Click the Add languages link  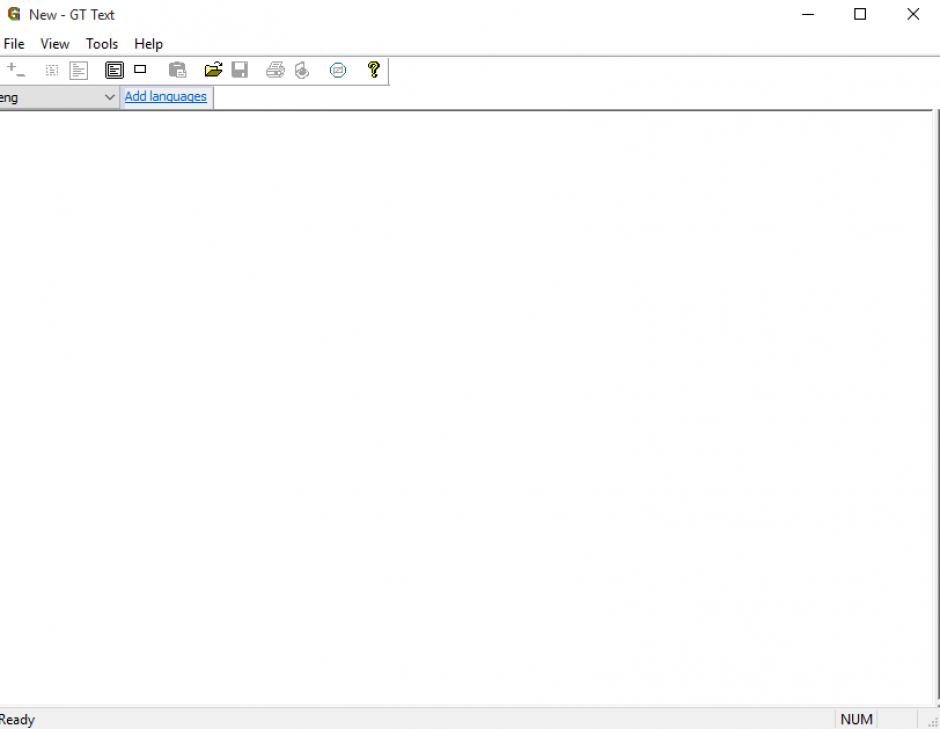click(166, 97)
